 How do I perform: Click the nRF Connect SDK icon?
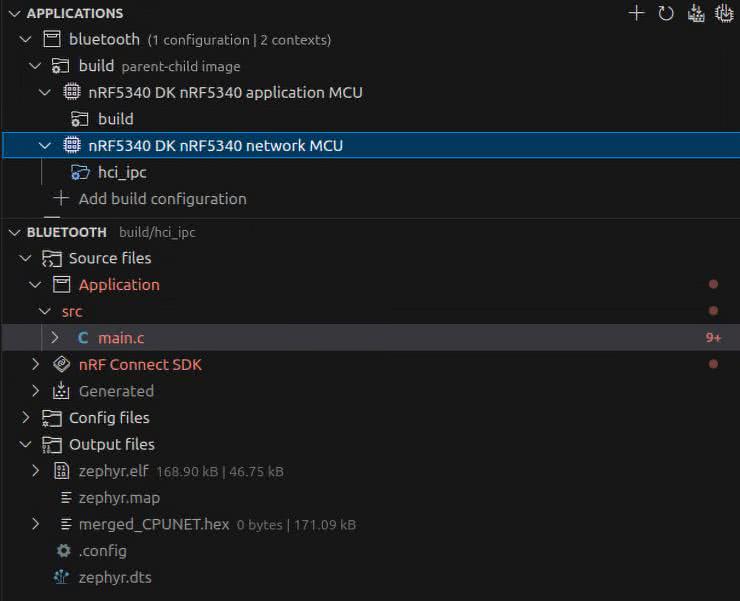coord(61,364)
